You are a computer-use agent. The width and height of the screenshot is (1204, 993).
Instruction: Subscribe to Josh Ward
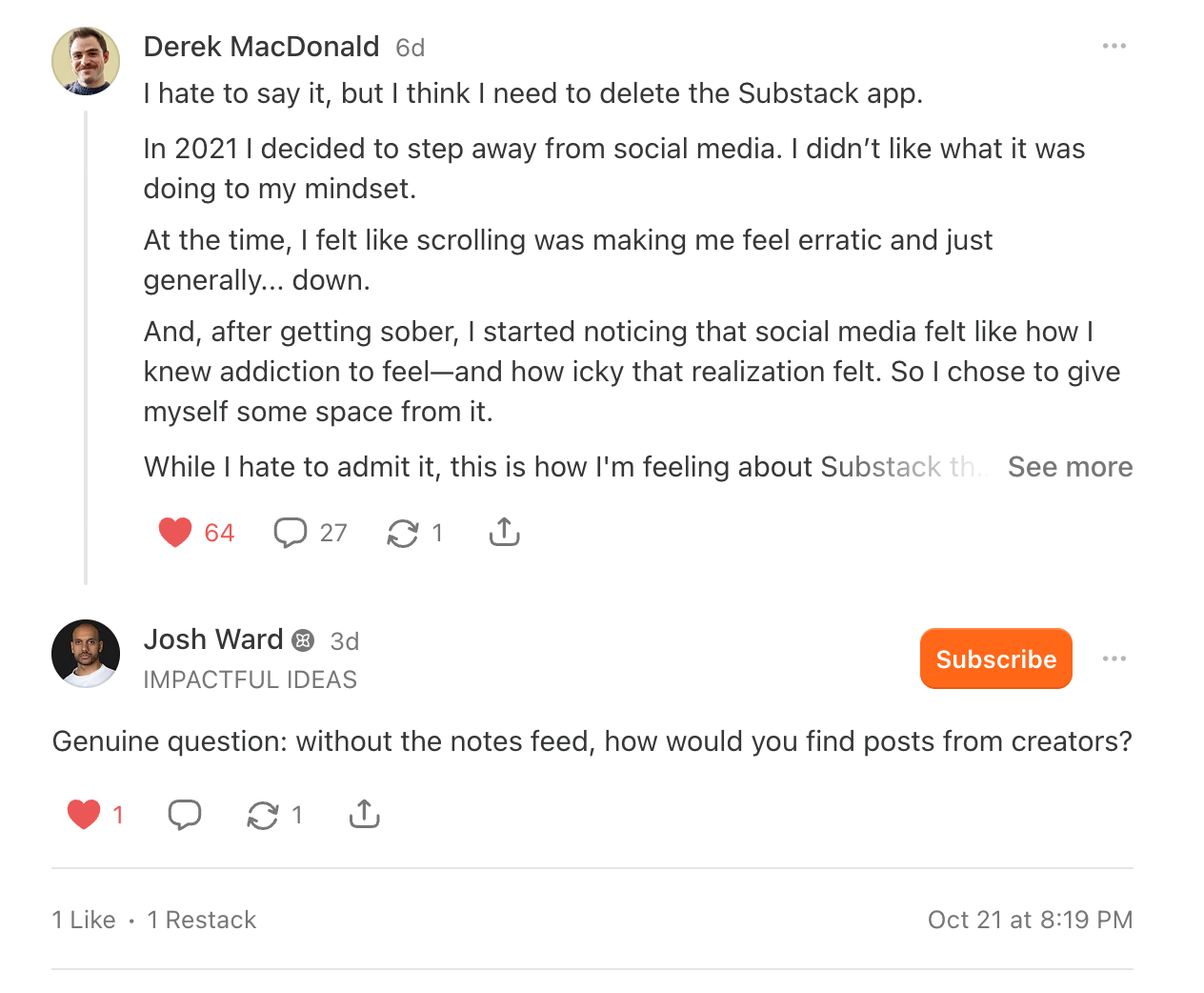(995, 659)
